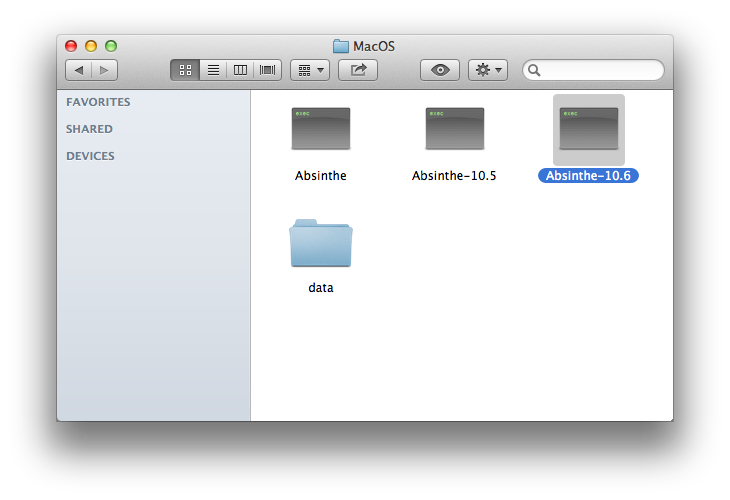Zoom the window with the green button
Image resolution: width=730 pixels, height=500 pixels.
111,46
